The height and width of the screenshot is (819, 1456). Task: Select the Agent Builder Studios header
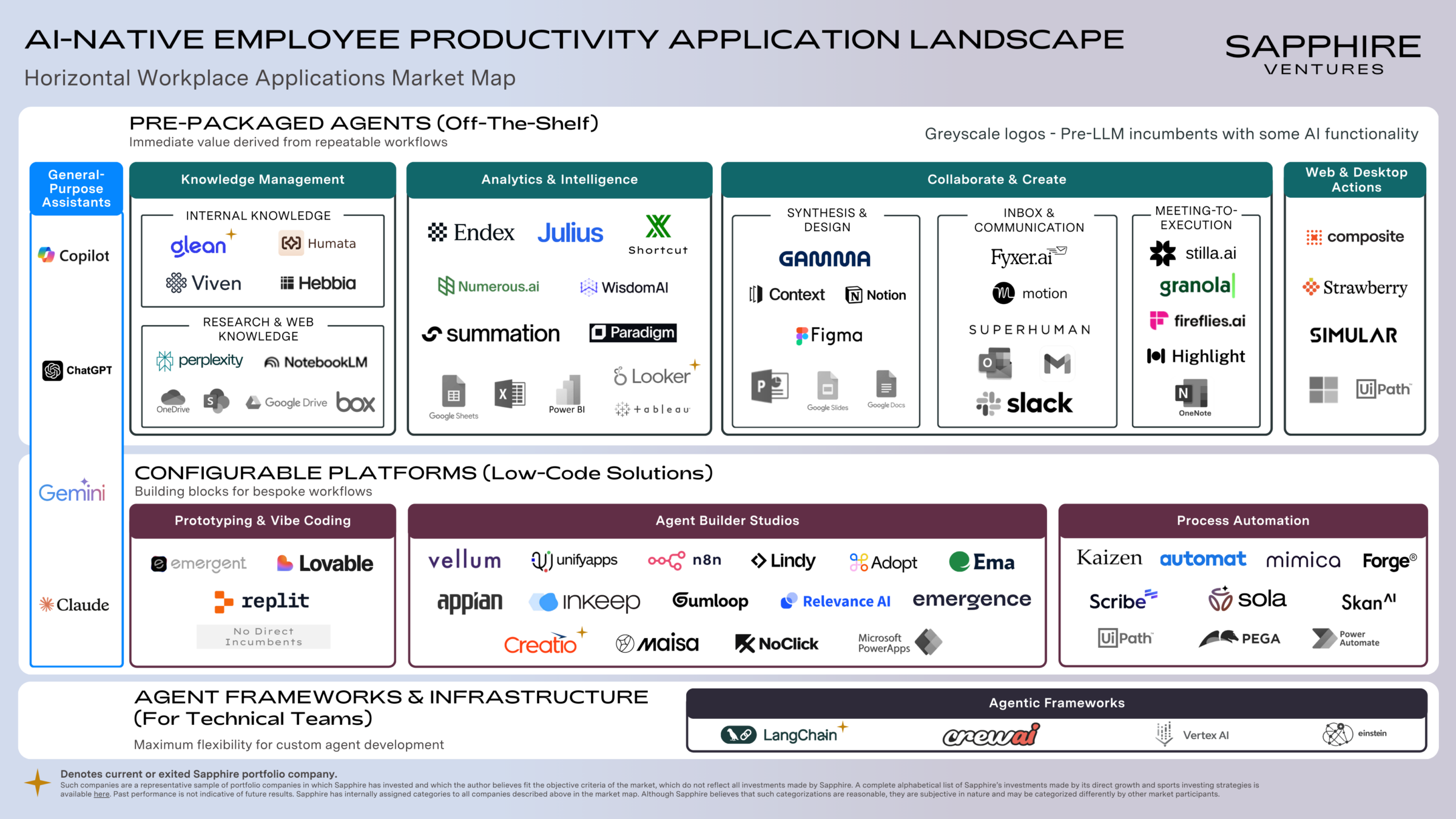(x=727, y=521)
